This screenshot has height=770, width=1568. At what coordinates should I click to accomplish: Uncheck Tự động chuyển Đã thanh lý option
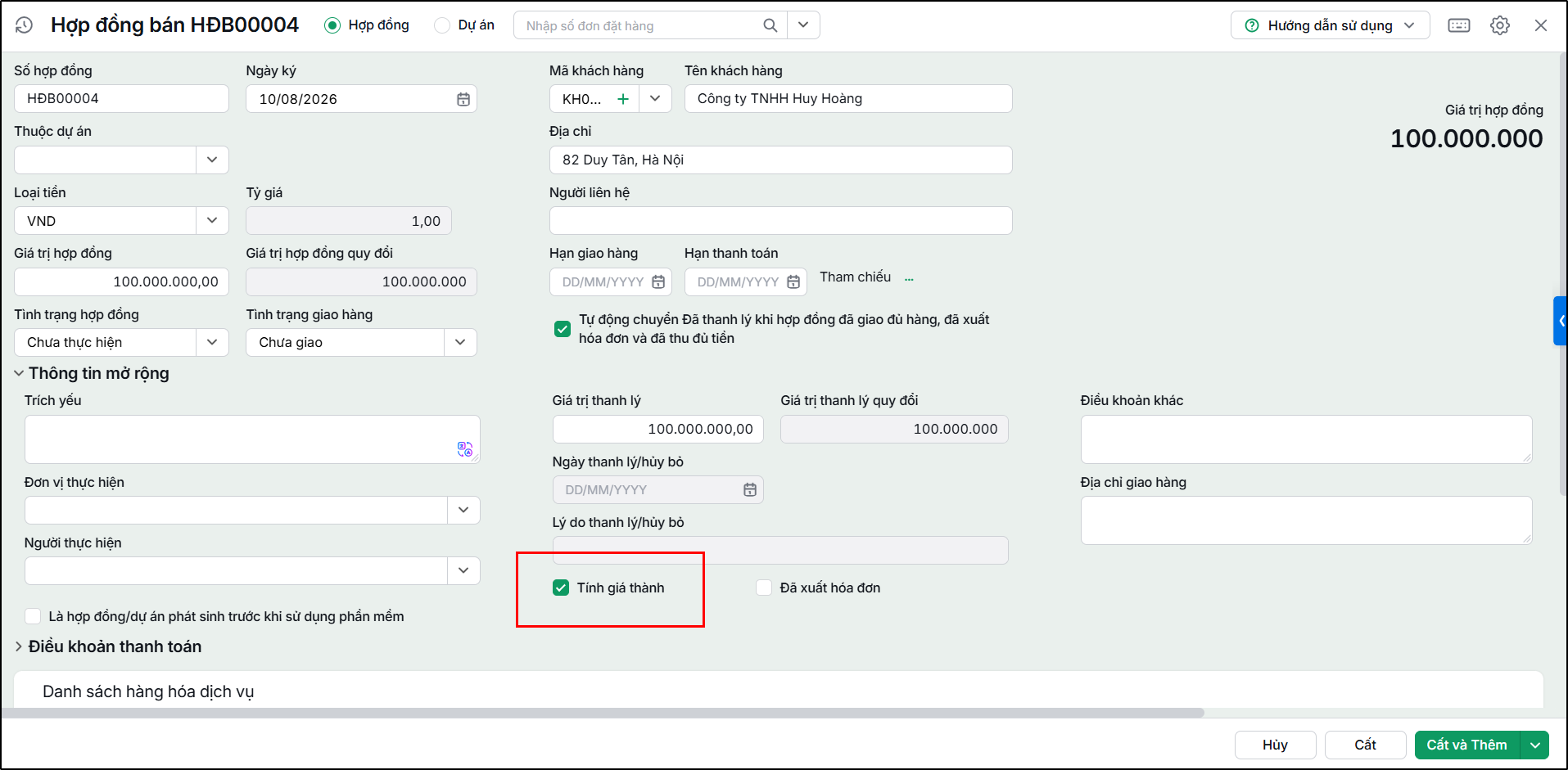[563, 329]
